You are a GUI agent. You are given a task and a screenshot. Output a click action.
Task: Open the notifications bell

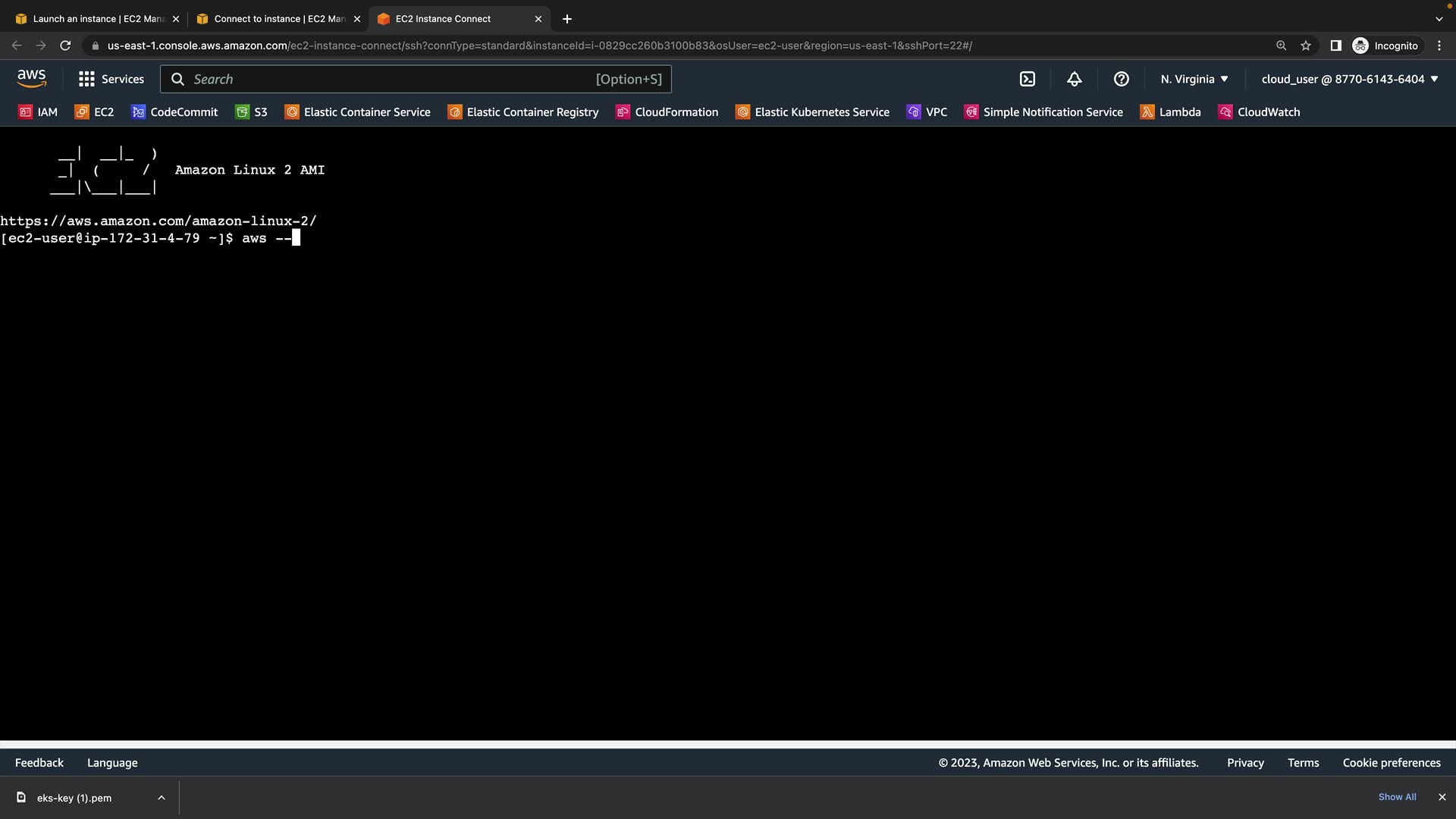1075,79
